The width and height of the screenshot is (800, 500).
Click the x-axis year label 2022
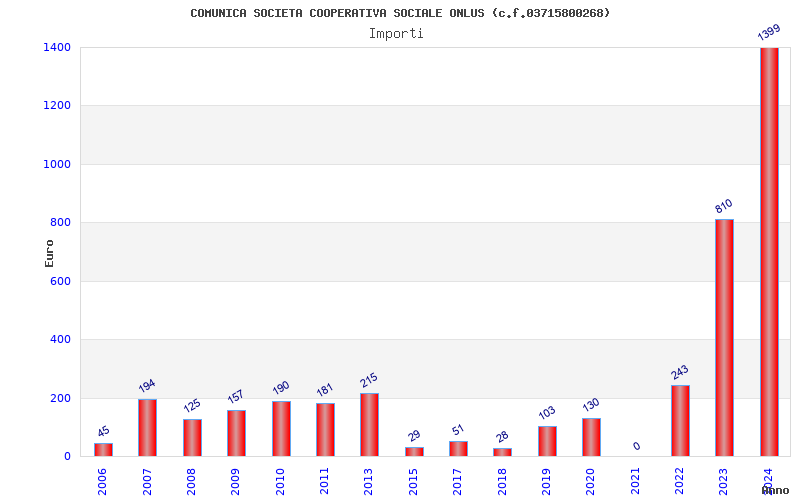click(x=679, y=482)
